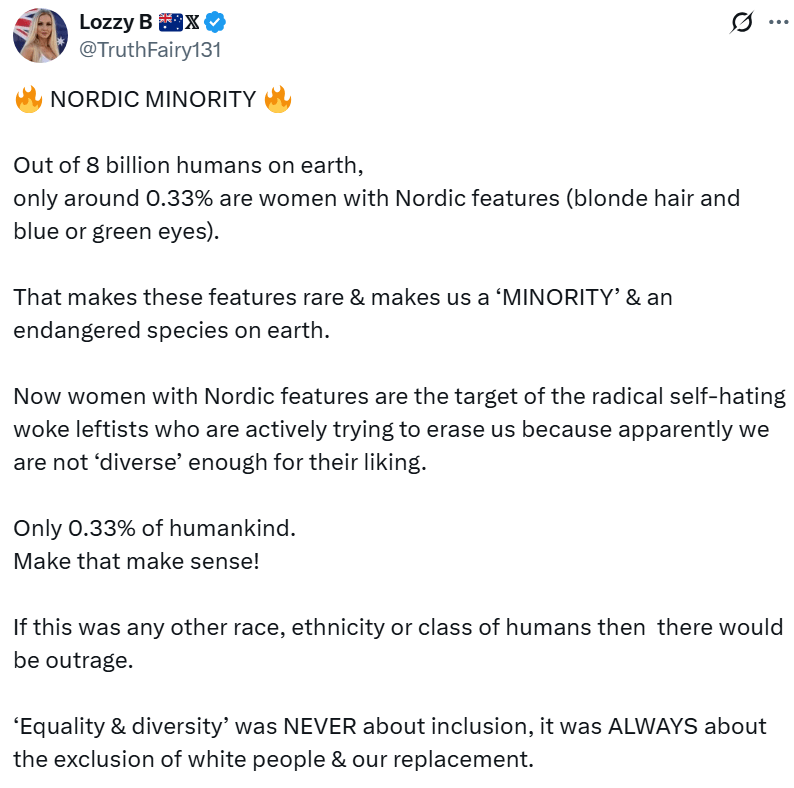This screenshot has height=788, width=794.
Task: Click the X affiliate badge next to name
Action: click(x=194, y=21)
